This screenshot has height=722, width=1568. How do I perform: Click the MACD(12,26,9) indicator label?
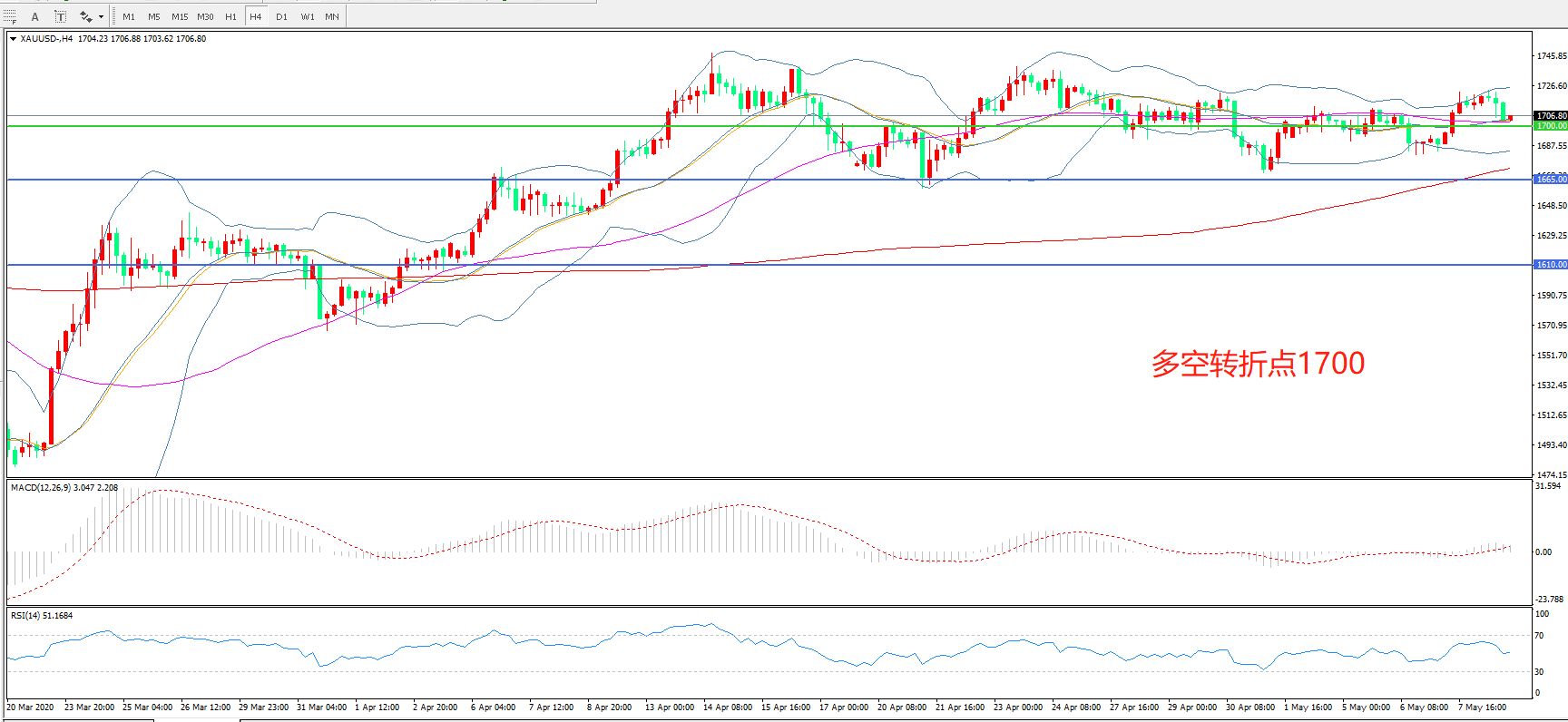(x=64, y=488)
